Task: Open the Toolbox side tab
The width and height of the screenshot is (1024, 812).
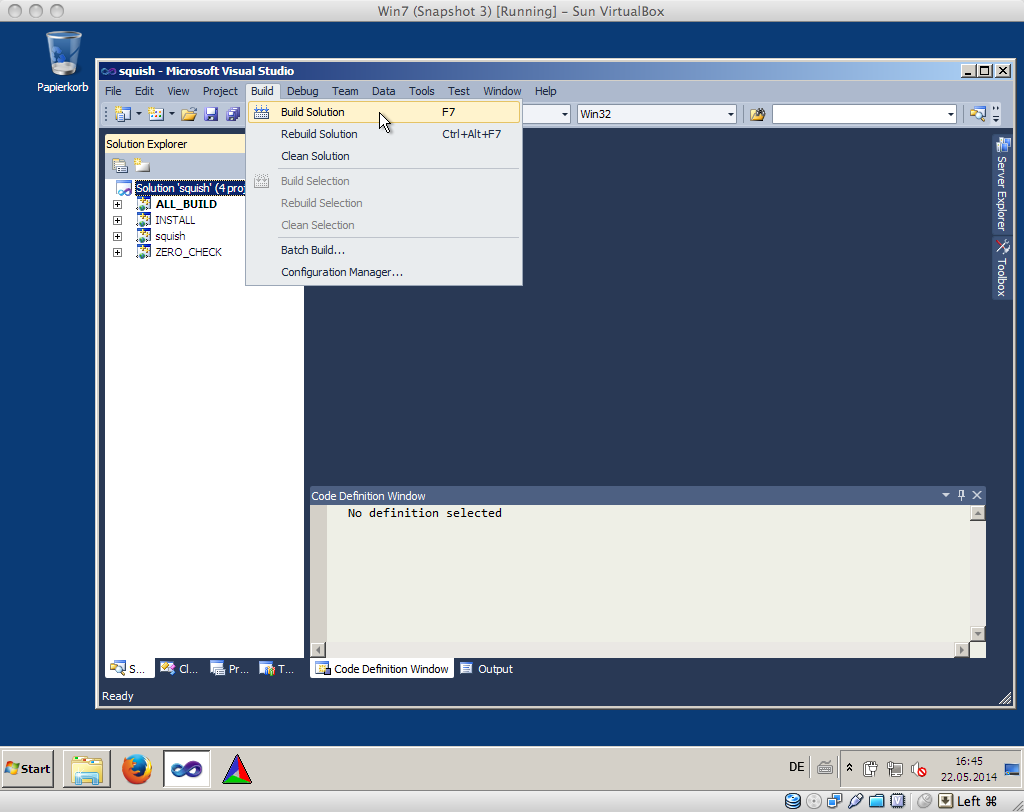Action: 1002,268
